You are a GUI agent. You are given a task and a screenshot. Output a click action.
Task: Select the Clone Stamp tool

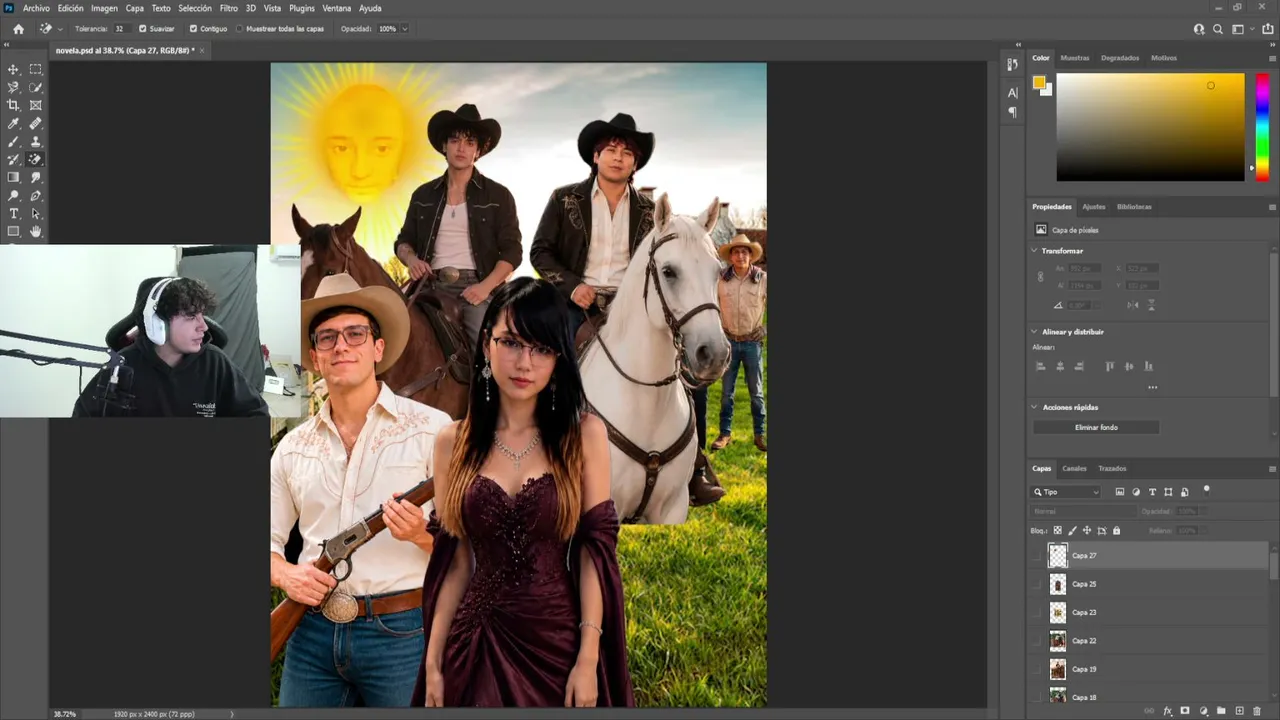click(36, 141)
